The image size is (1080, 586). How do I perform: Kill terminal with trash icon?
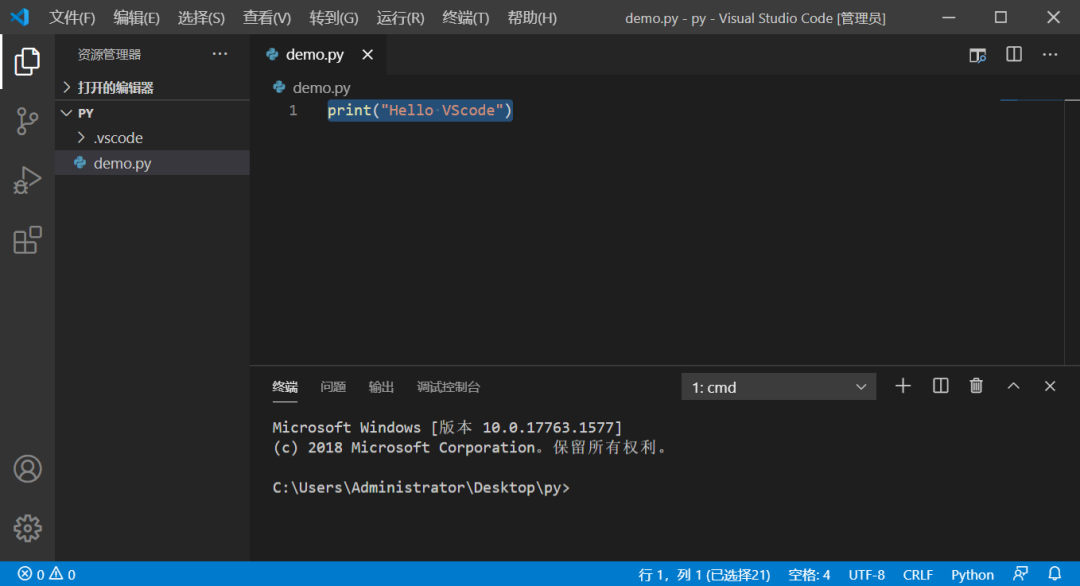(x=976, y=386)
